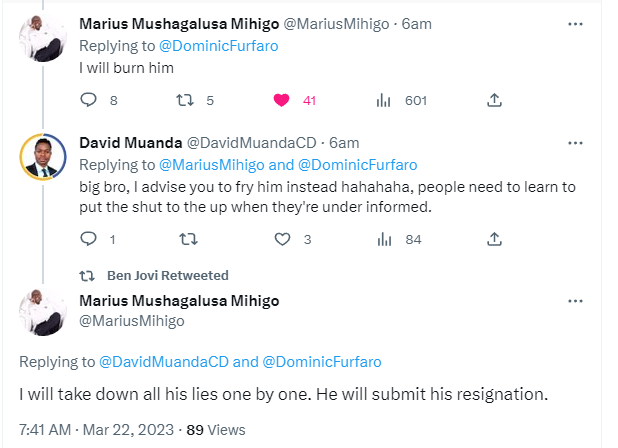Open more options for the main tweet

(575, 301)
